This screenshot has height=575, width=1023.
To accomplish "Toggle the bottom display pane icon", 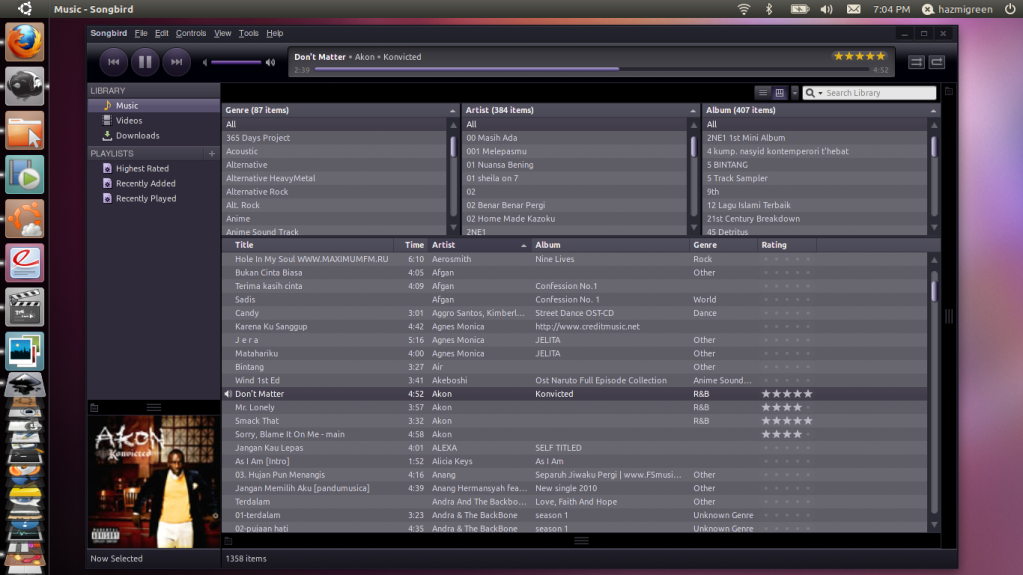I will pos(228,541).
